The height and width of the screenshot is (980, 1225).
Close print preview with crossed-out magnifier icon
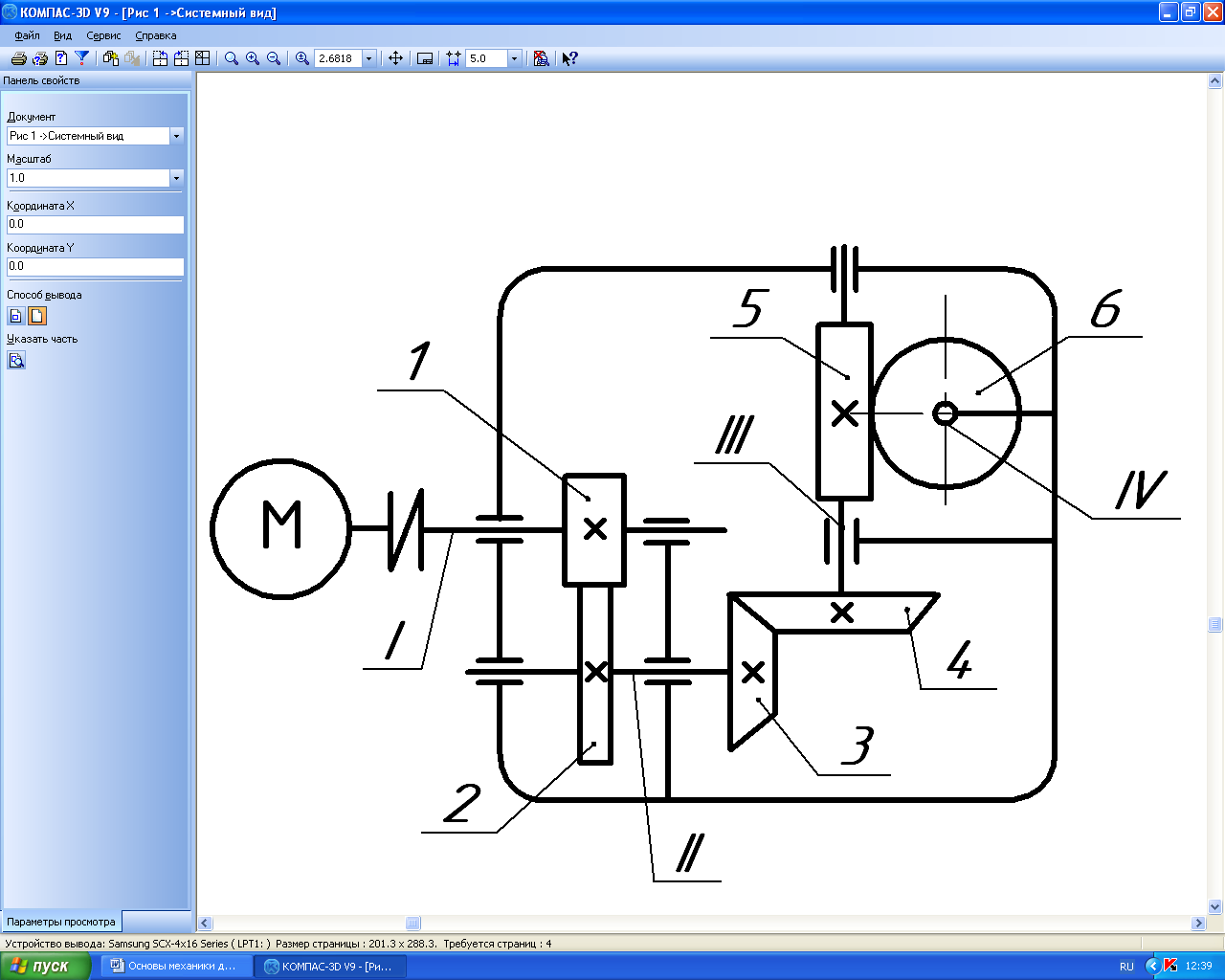[542, 58]
